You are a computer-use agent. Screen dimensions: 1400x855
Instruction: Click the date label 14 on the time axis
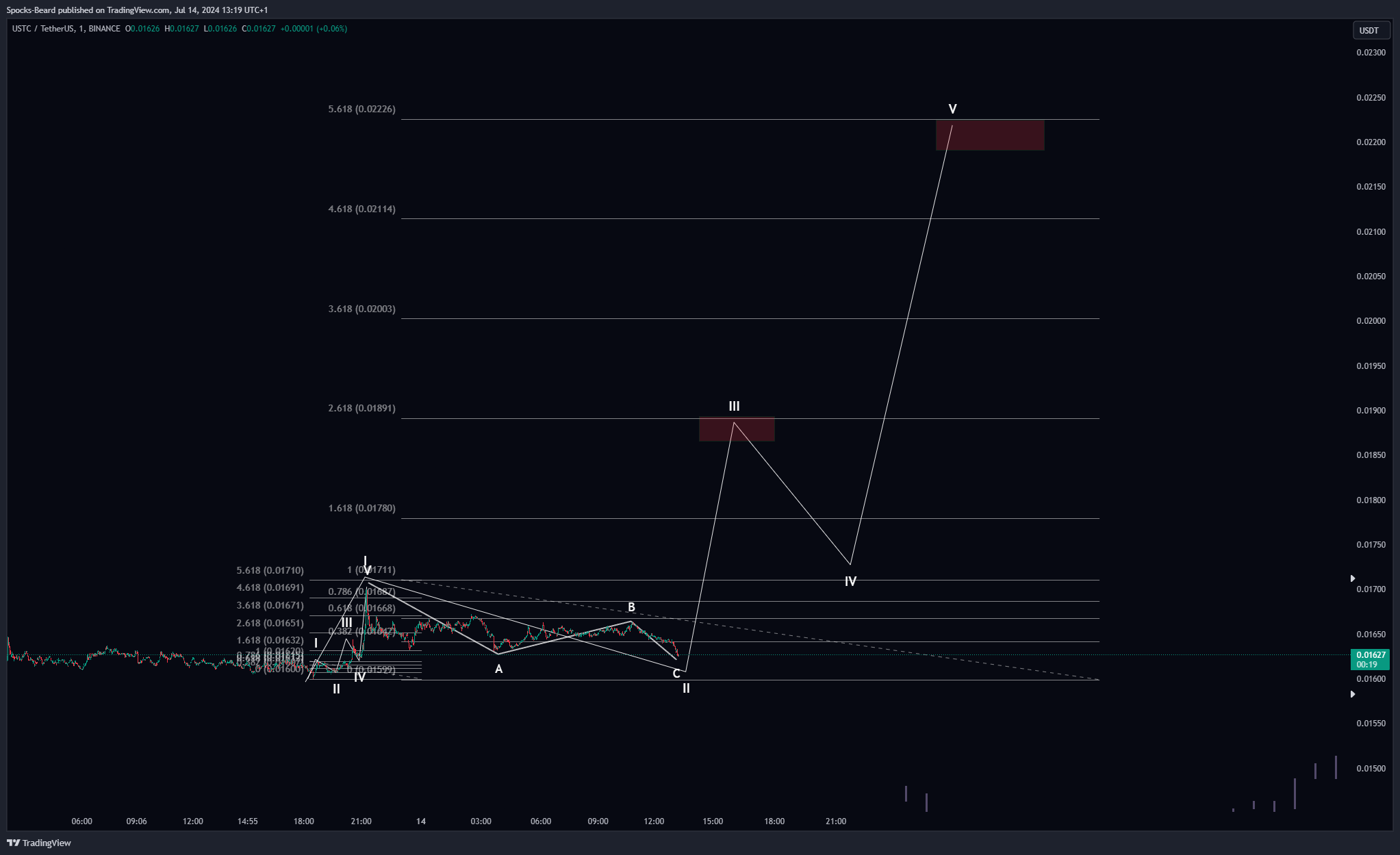(421, 821)
